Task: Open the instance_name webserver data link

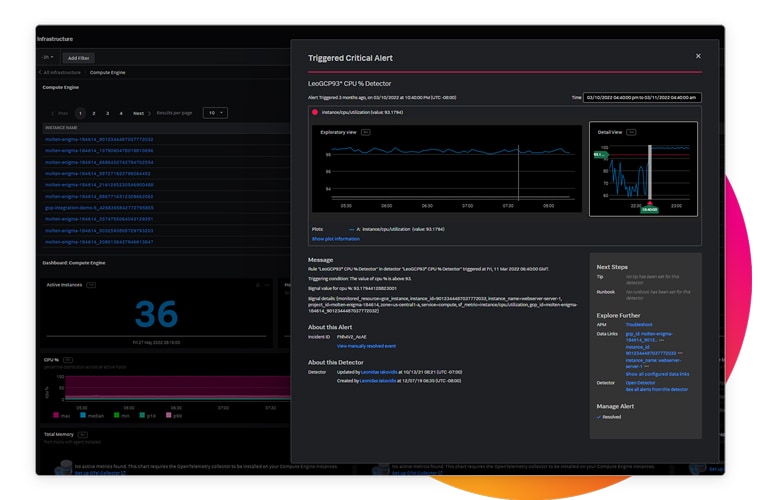Action: (x=653, y=363)
